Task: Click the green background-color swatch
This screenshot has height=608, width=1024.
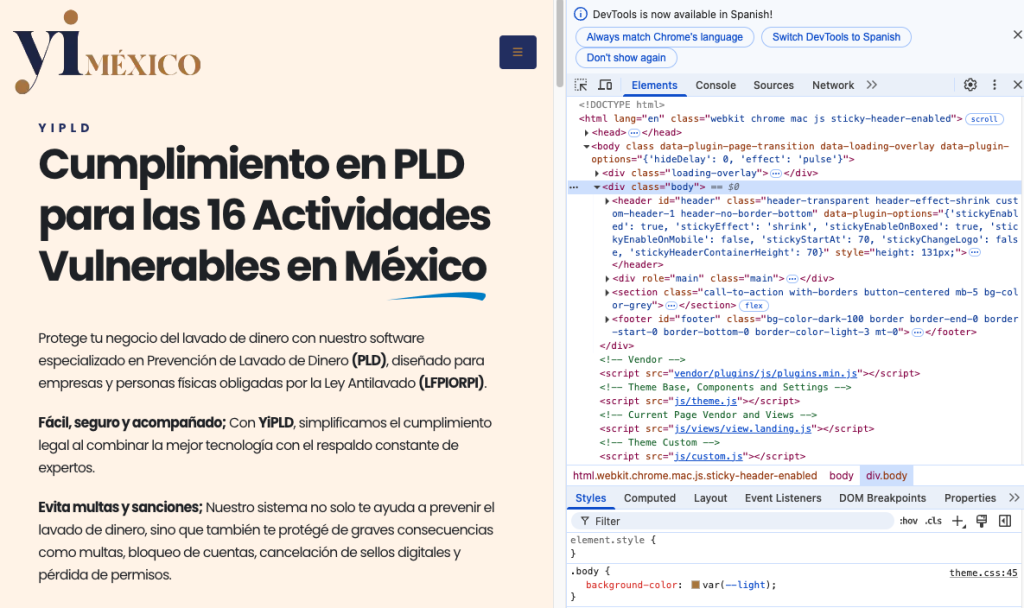Action: pos(696,583)
